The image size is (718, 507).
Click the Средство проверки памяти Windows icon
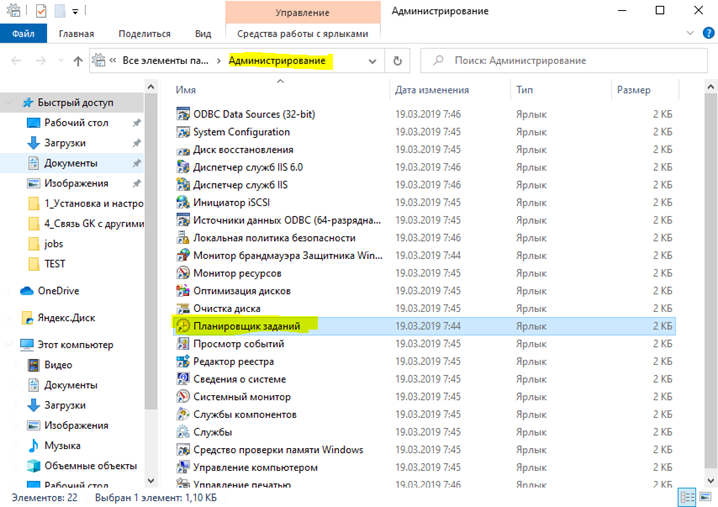tap(183, 450)
